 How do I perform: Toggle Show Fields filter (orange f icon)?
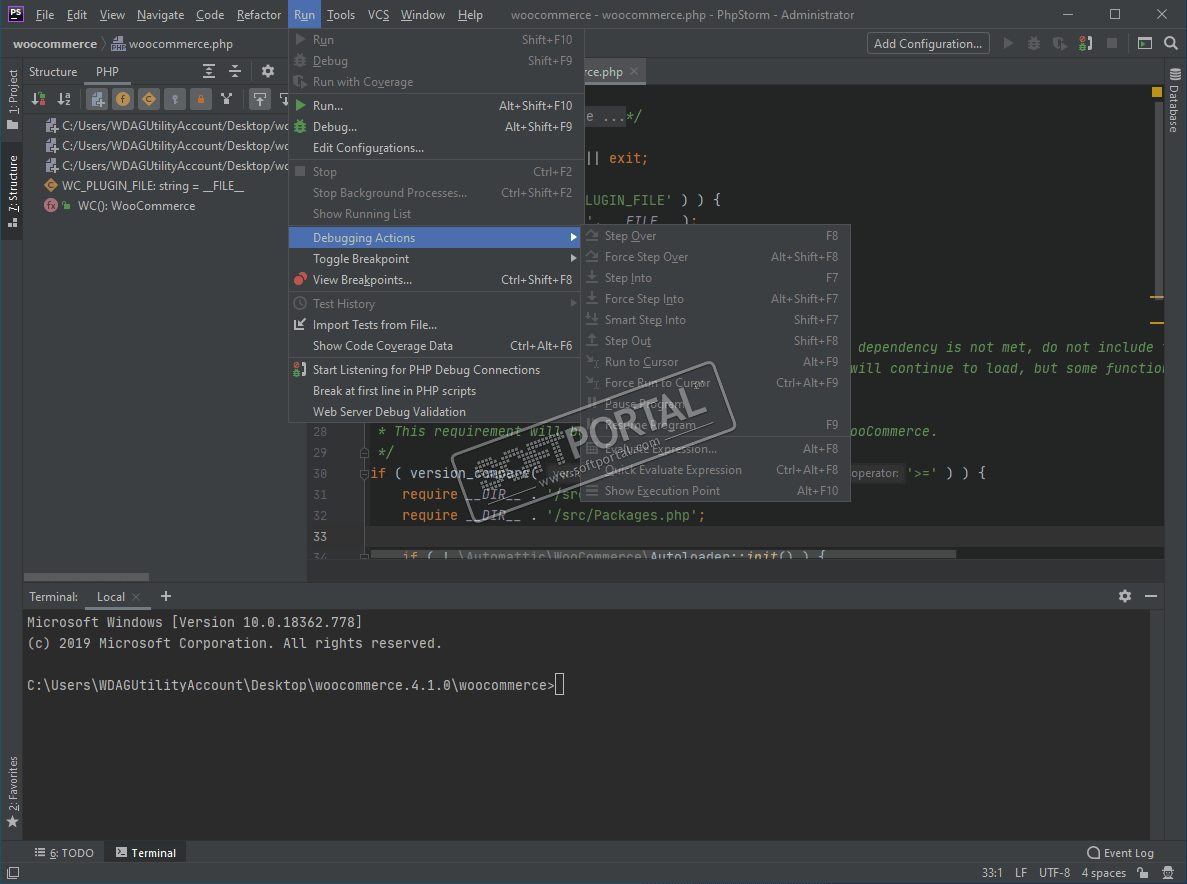123,98
